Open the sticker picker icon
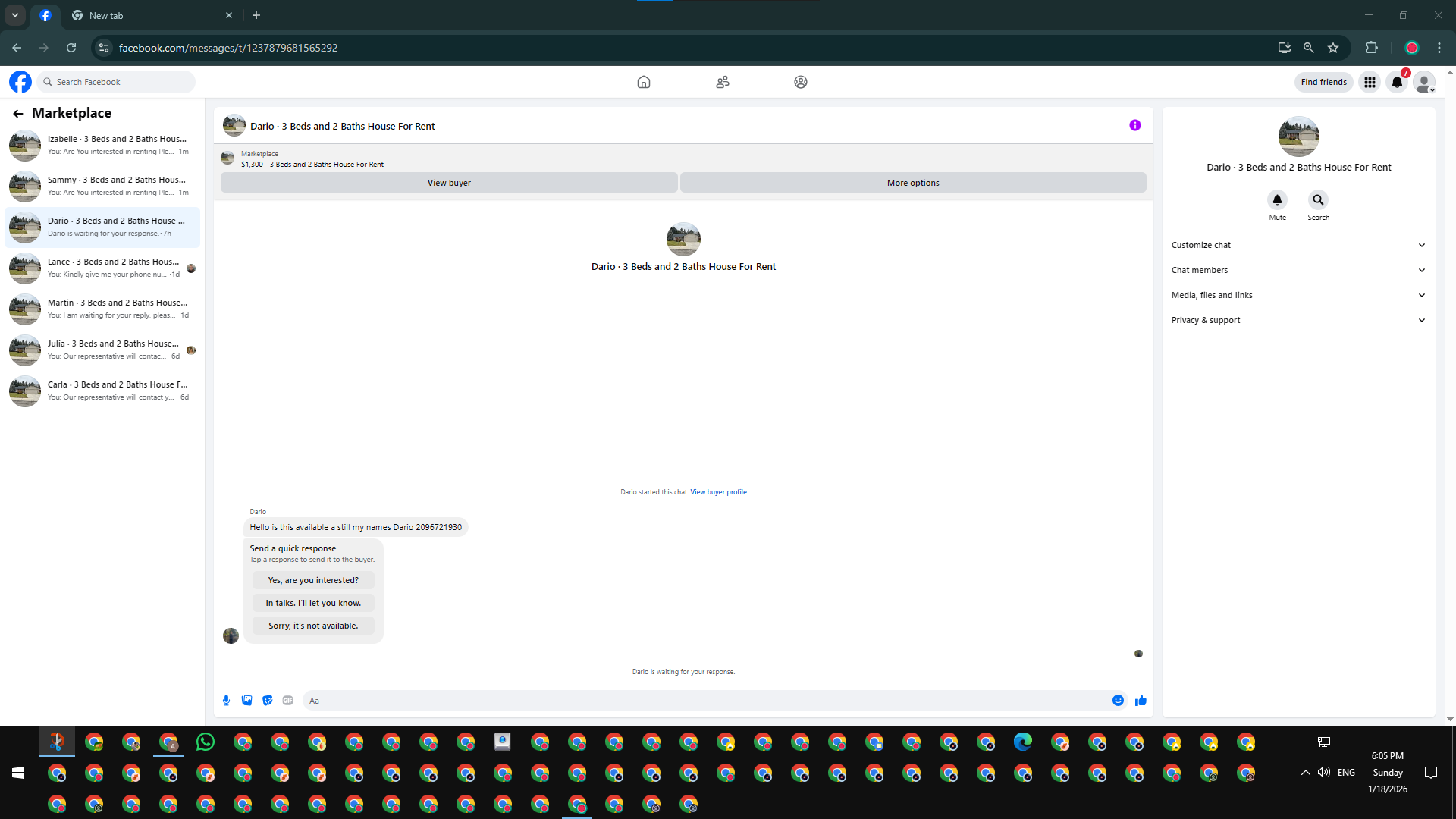 click(267, 701)
